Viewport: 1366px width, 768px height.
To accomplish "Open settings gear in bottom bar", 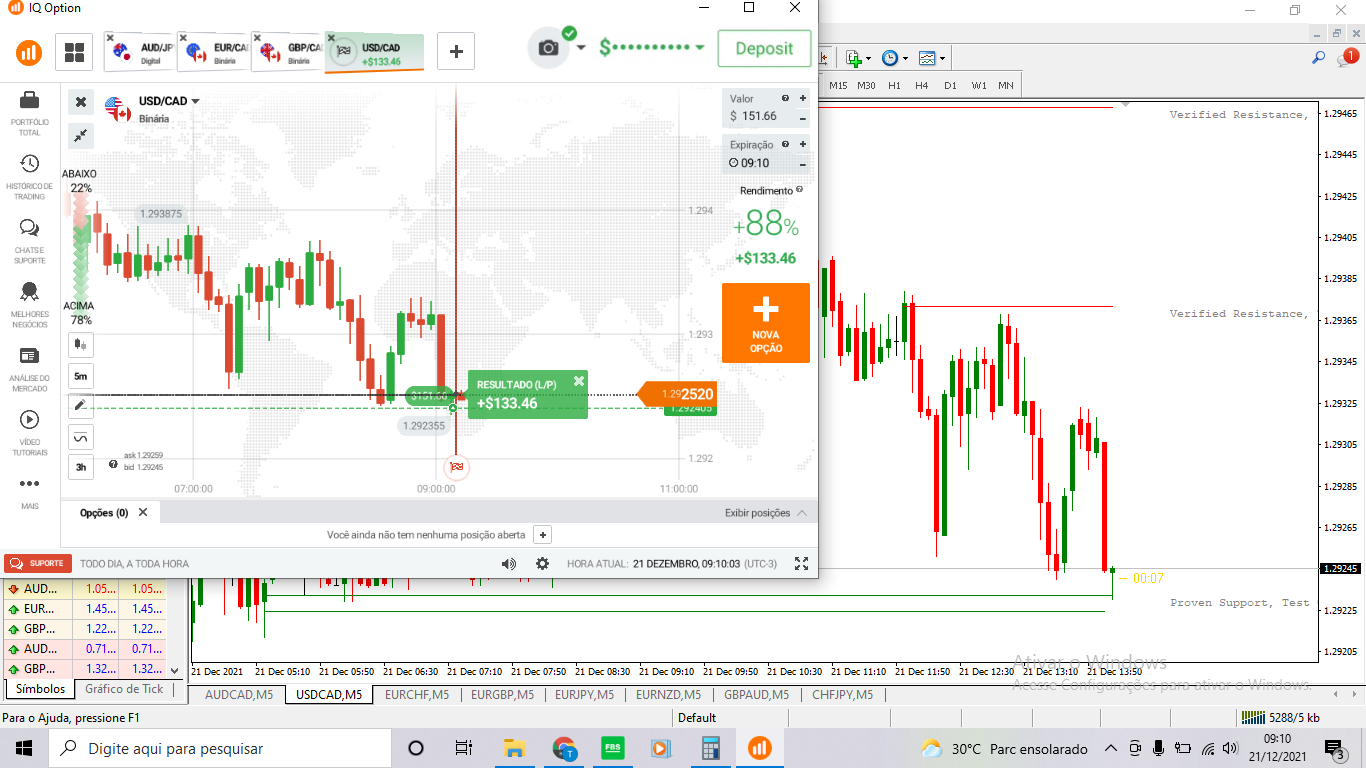I will 542,563.
